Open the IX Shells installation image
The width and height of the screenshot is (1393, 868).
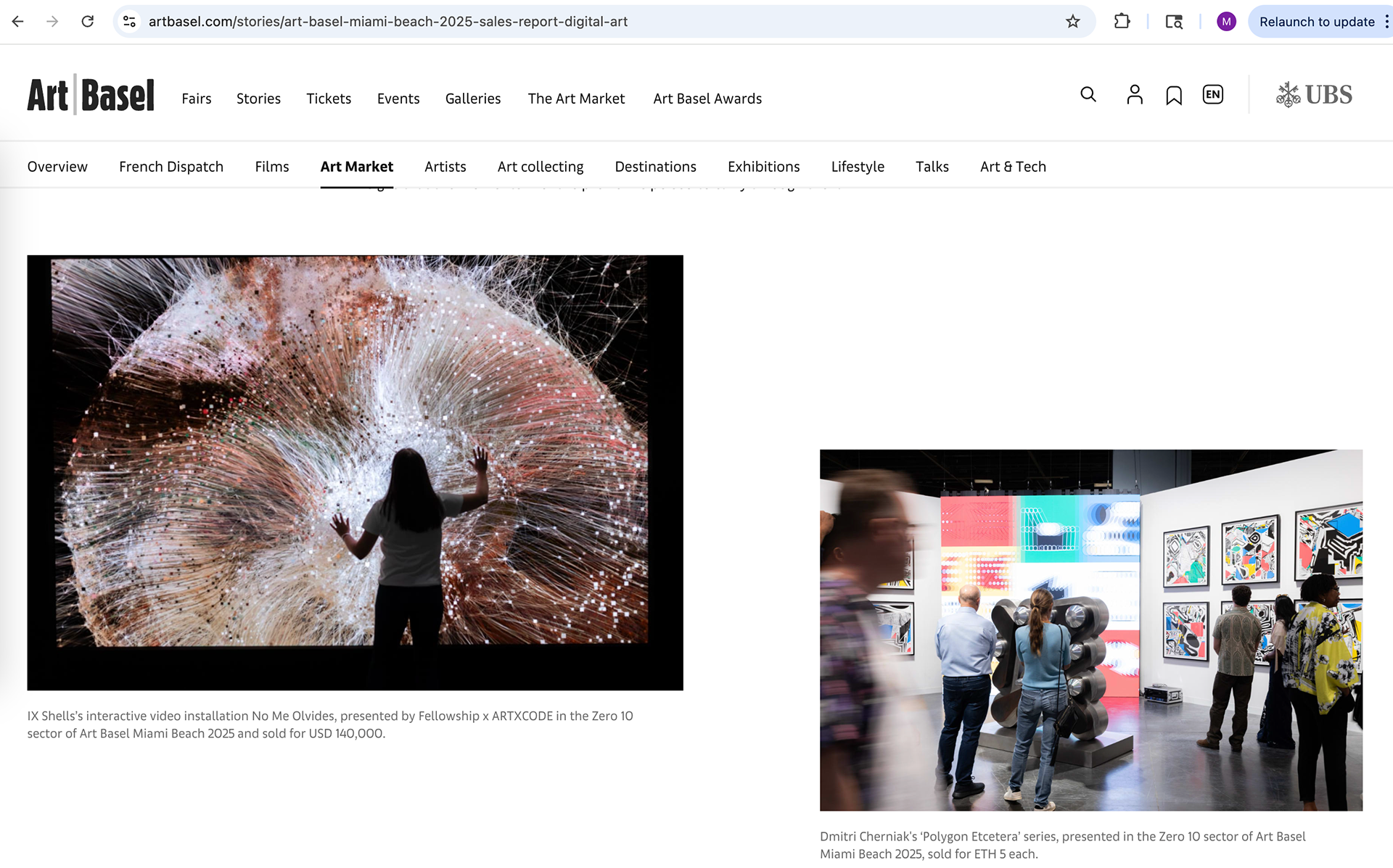click(355, 472)
